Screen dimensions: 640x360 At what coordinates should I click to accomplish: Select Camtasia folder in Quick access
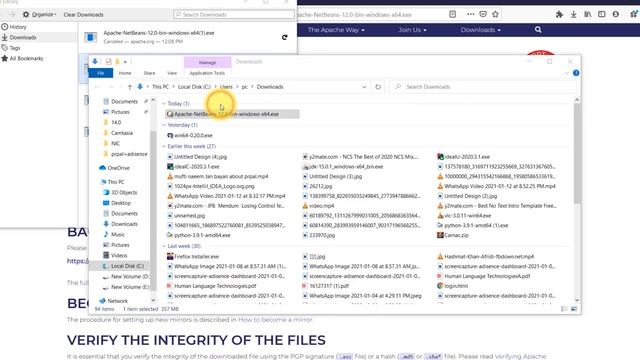click(118, 133)
